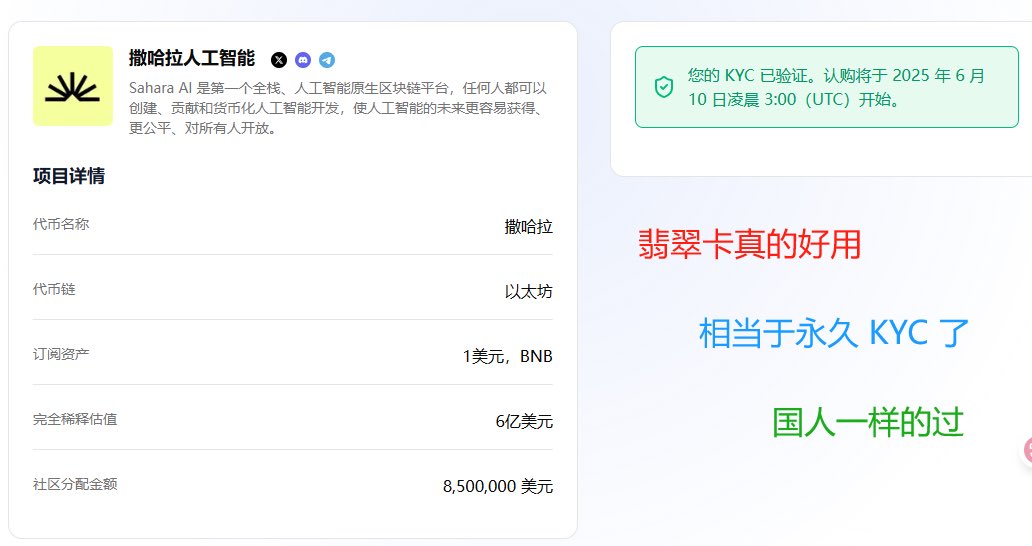Click the pink floating icon at right edge

(x=1027, y=451)
